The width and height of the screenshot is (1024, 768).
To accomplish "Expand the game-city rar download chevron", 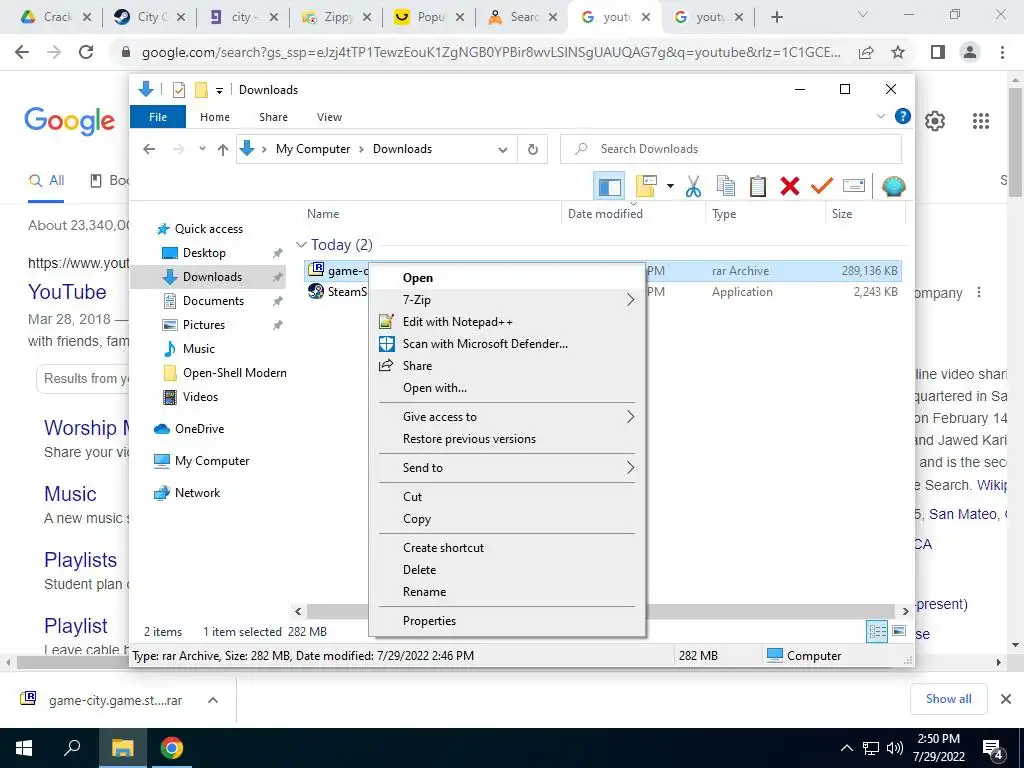I will 212,700.
